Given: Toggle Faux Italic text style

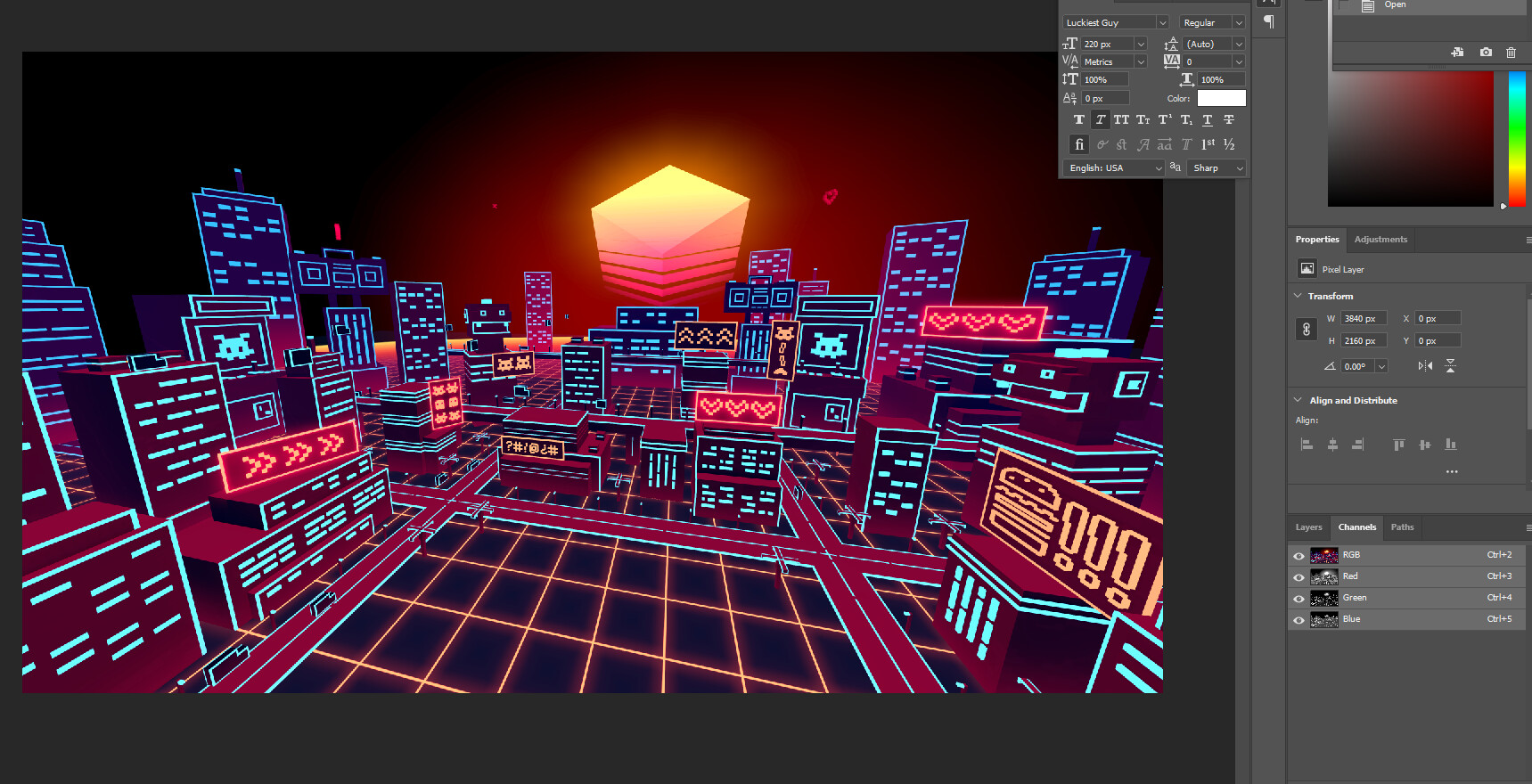Looking at the screenshot, I should click(x=1101, y=119).
